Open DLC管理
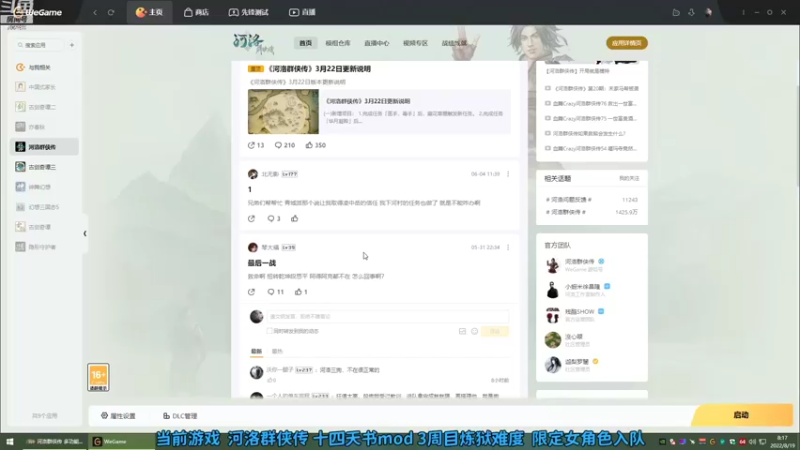This screenshot has height=450, width=800. point(180,416)
